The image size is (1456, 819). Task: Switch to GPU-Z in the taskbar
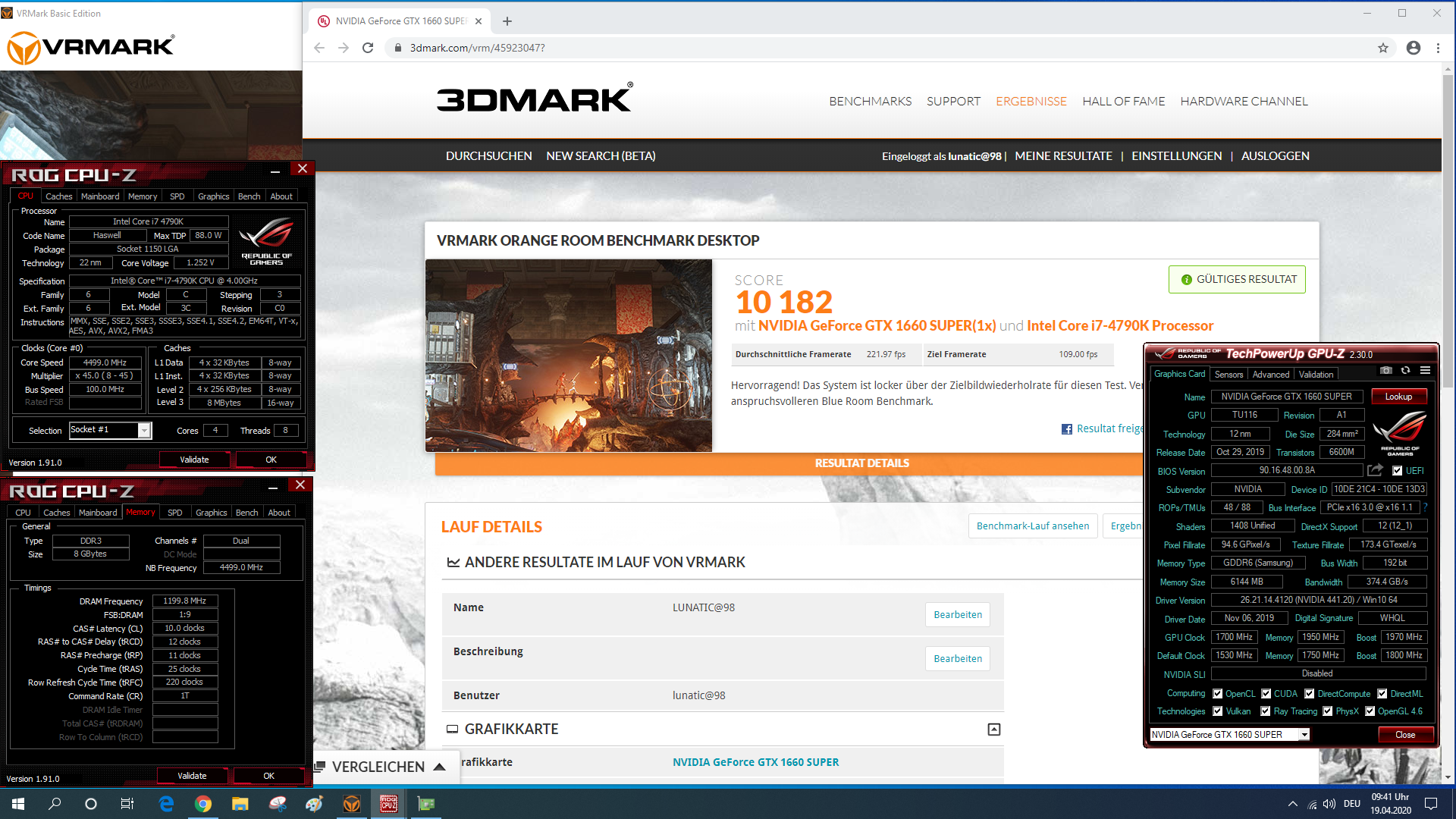point(426,804)
